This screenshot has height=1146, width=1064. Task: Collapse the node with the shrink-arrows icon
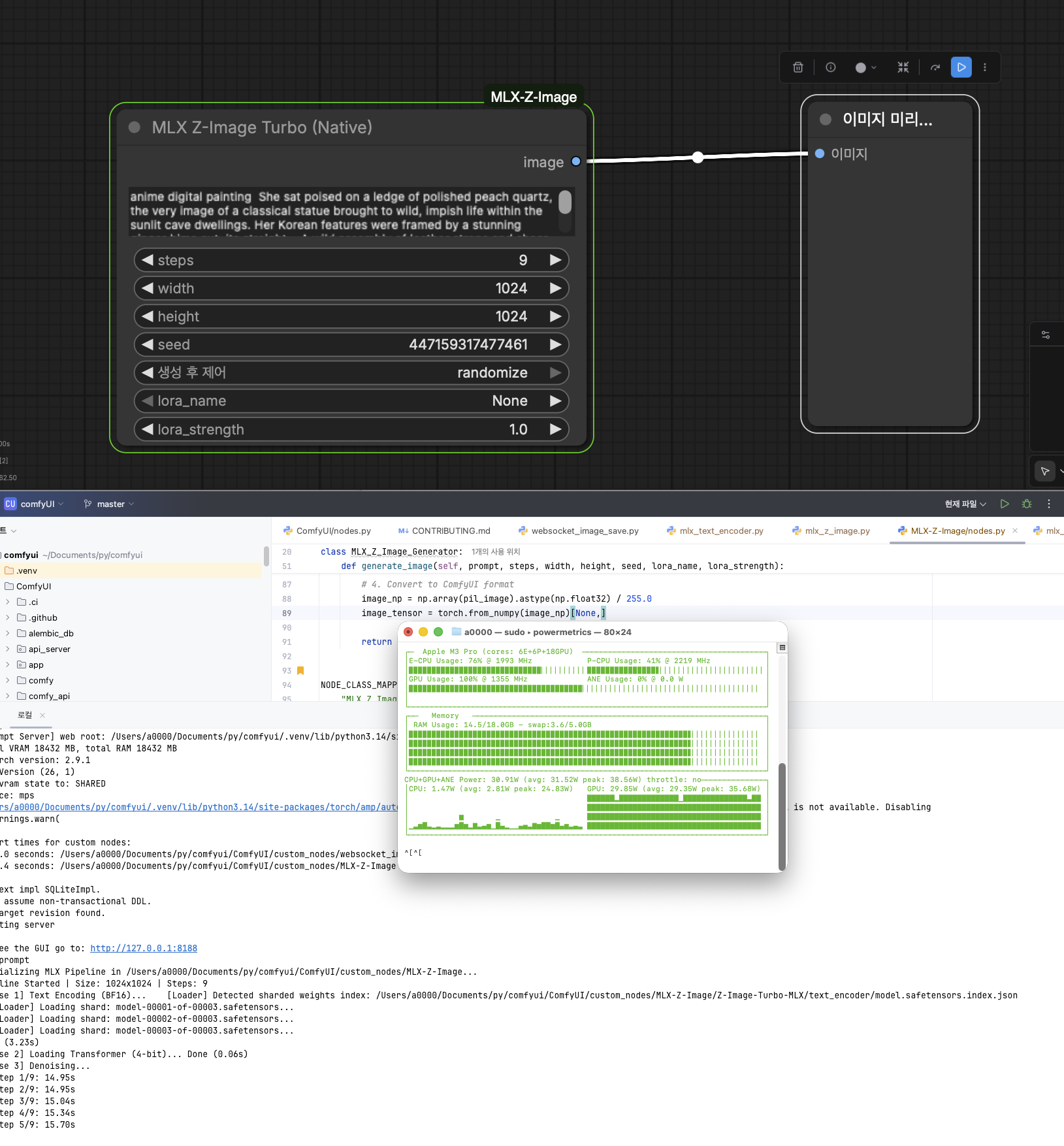tap(903, 67)
